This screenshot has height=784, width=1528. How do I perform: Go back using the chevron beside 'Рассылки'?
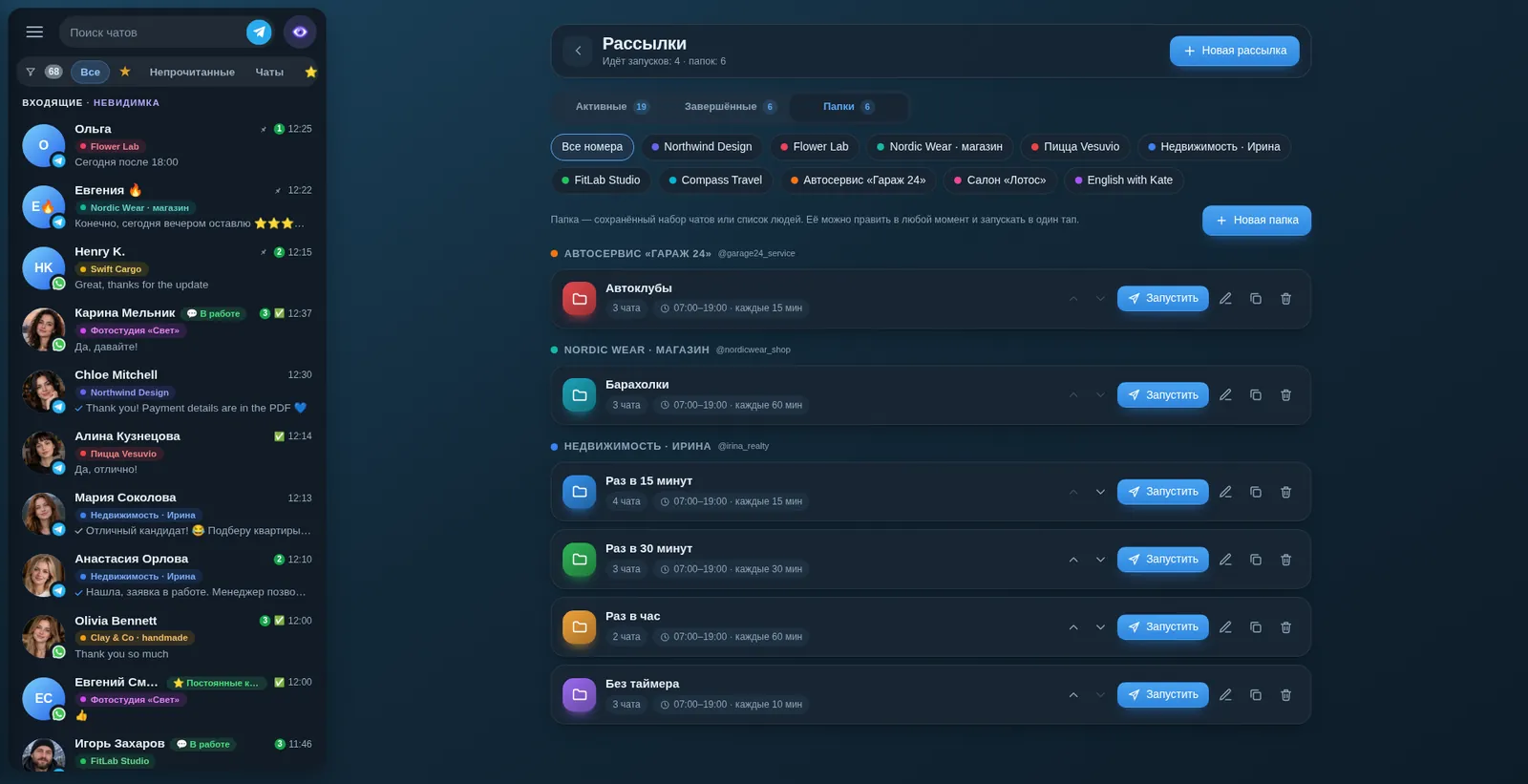(x=578, y=51)
